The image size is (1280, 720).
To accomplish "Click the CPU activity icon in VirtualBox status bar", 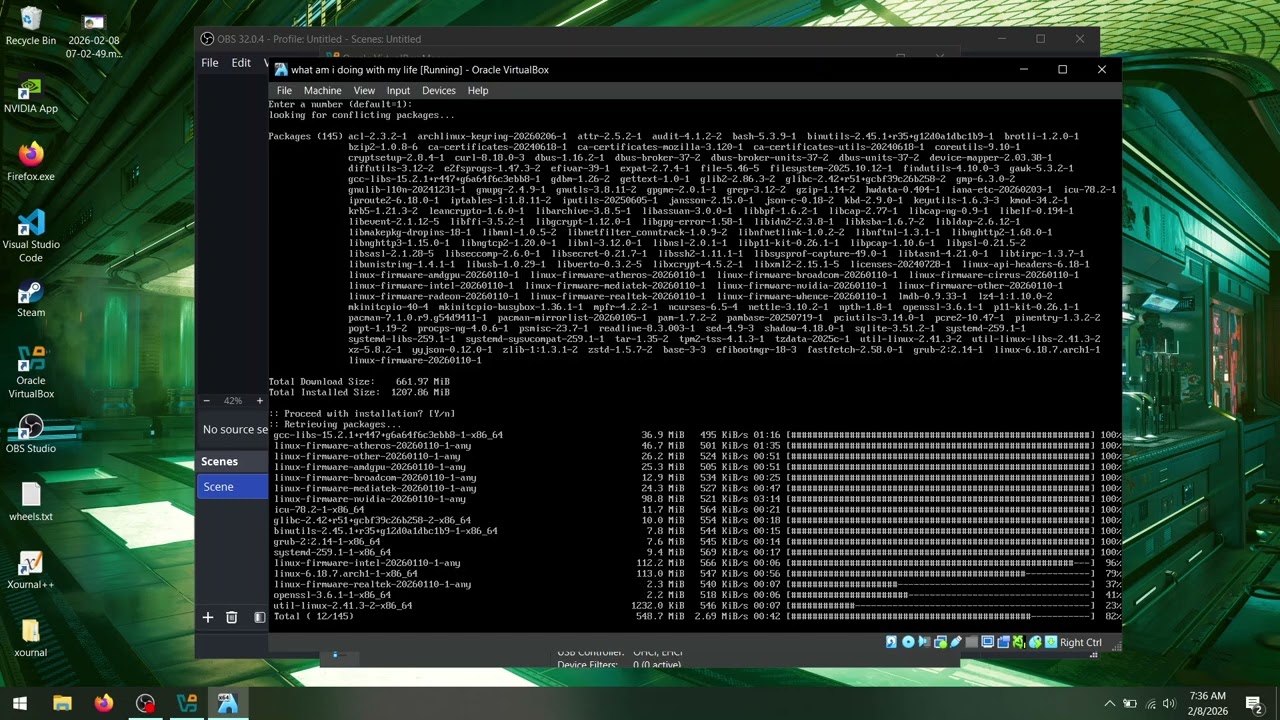I will 1019,642.
